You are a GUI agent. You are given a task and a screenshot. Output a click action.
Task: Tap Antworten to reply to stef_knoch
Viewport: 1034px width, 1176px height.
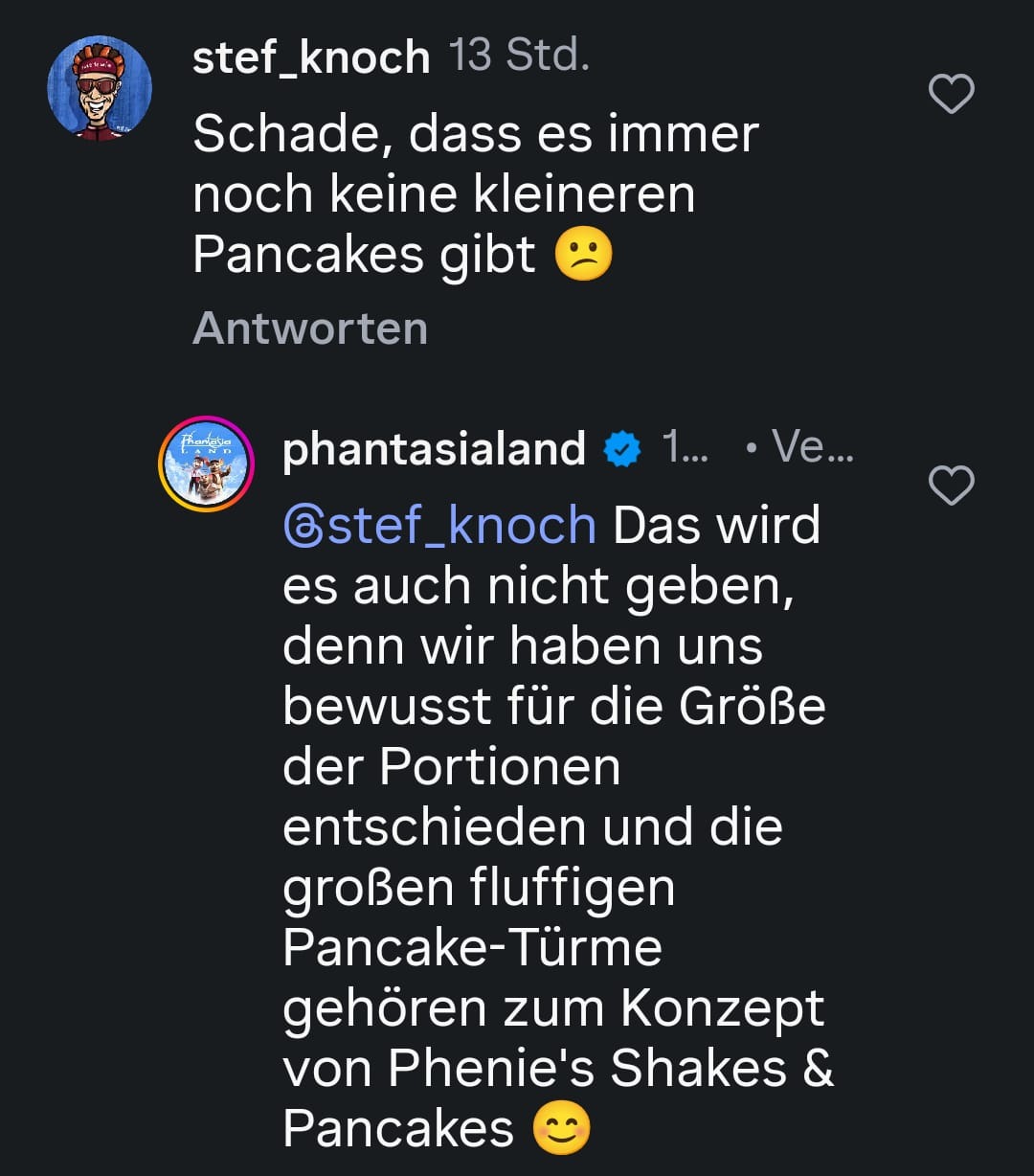(x=310, y=329)
